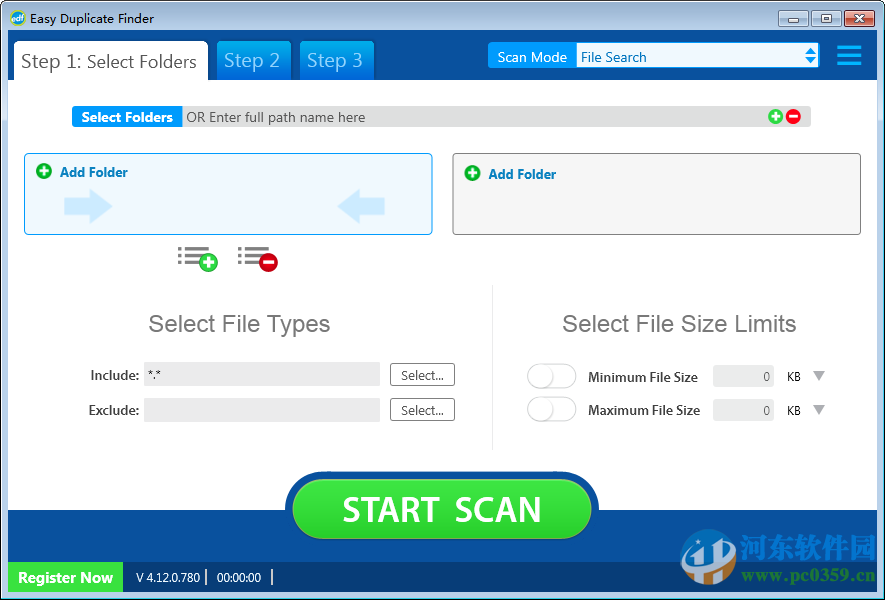Open the KB unit dropdown for Minimum File Size
The height and width of the screenshot is (600, 885).
pos(818,376)
